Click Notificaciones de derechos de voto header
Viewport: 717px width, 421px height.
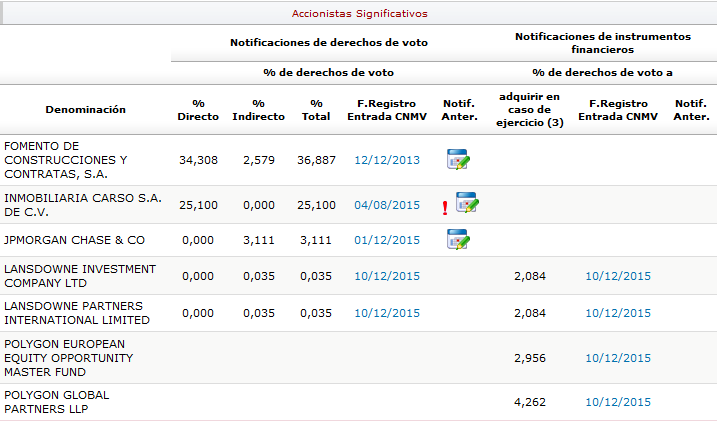(329, 43)
